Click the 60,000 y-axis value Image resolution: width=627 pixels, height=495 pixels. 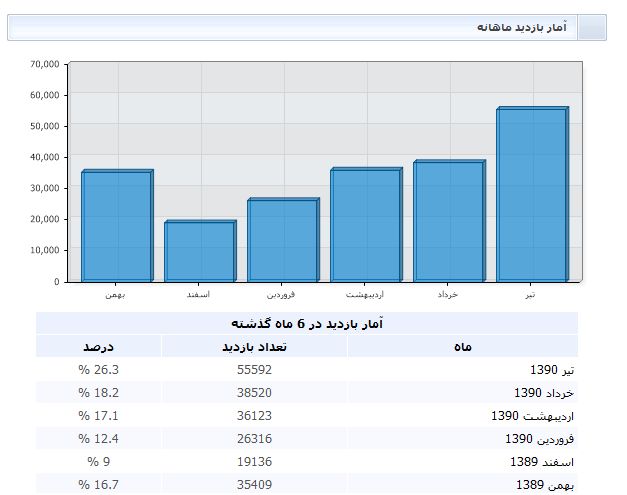pyautogui.click(x=44, y=95)
